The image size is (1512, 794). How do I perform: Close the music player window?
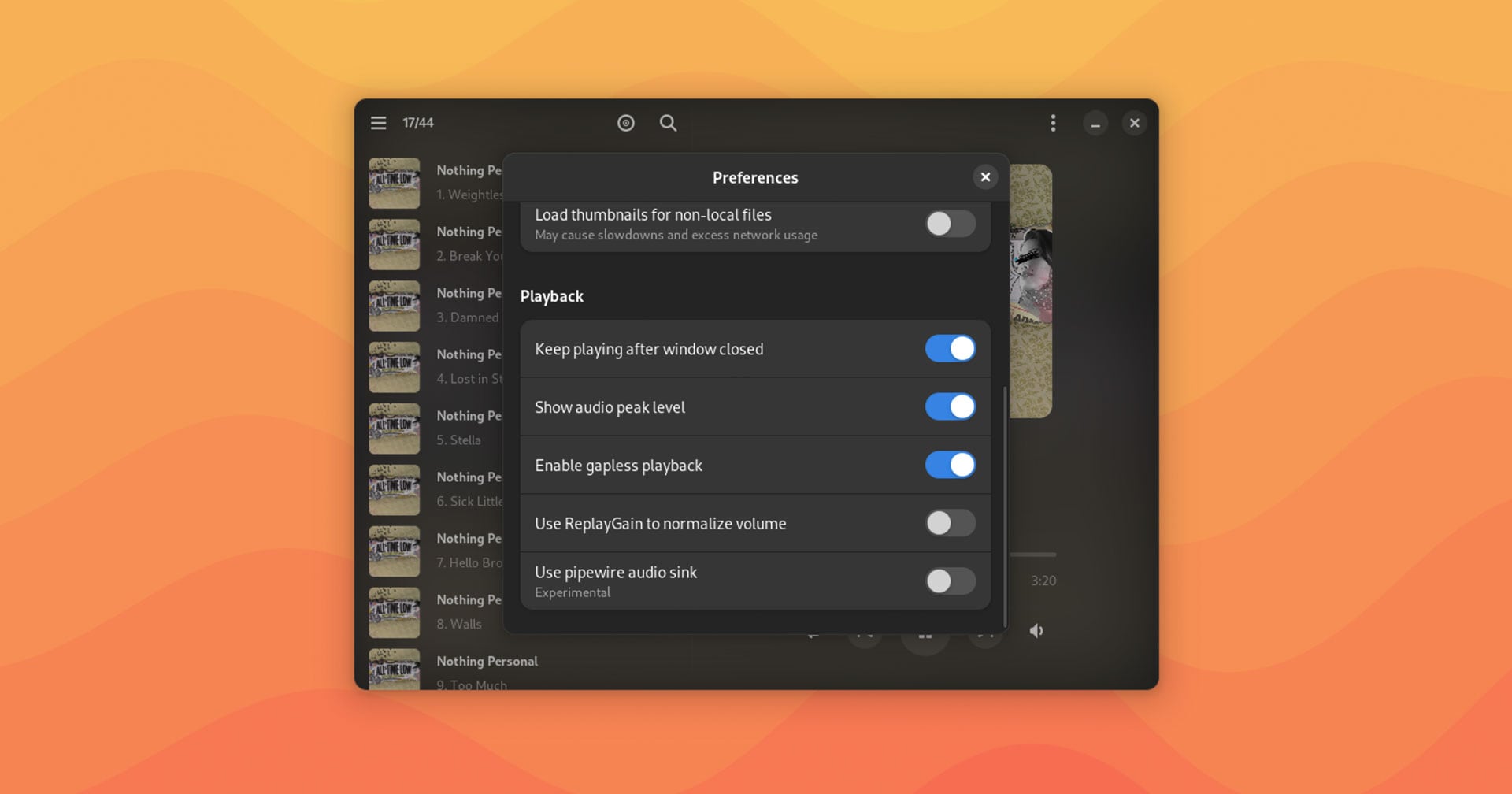click(1135, 123)
